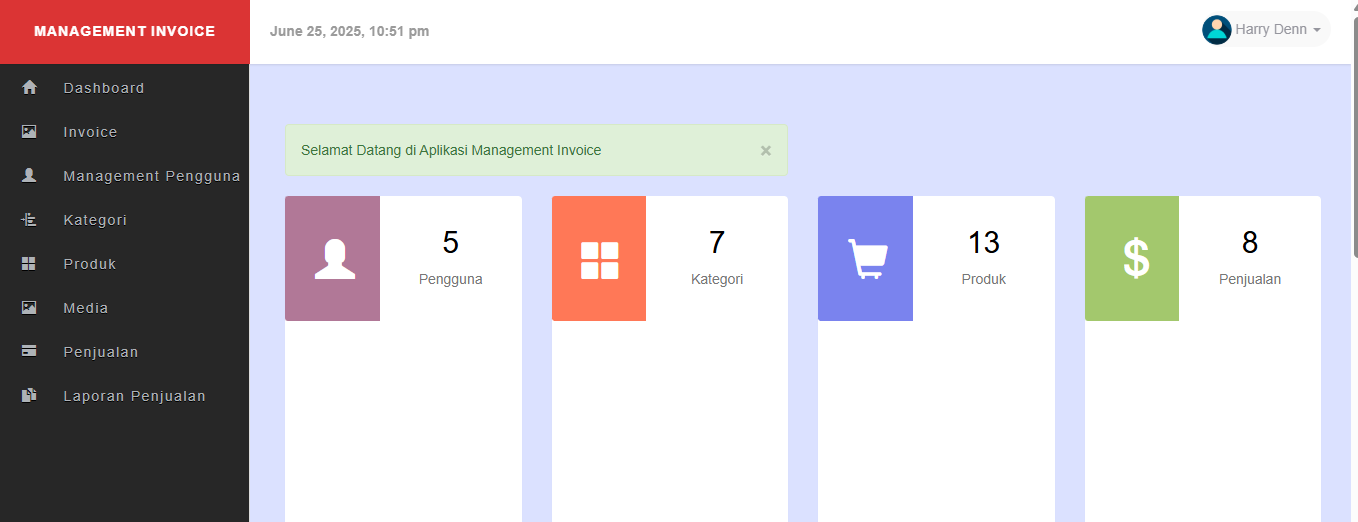Screen dimensions: 1358x522
Task: Go to the Management Pengguna menu
Action: [151, 176]
